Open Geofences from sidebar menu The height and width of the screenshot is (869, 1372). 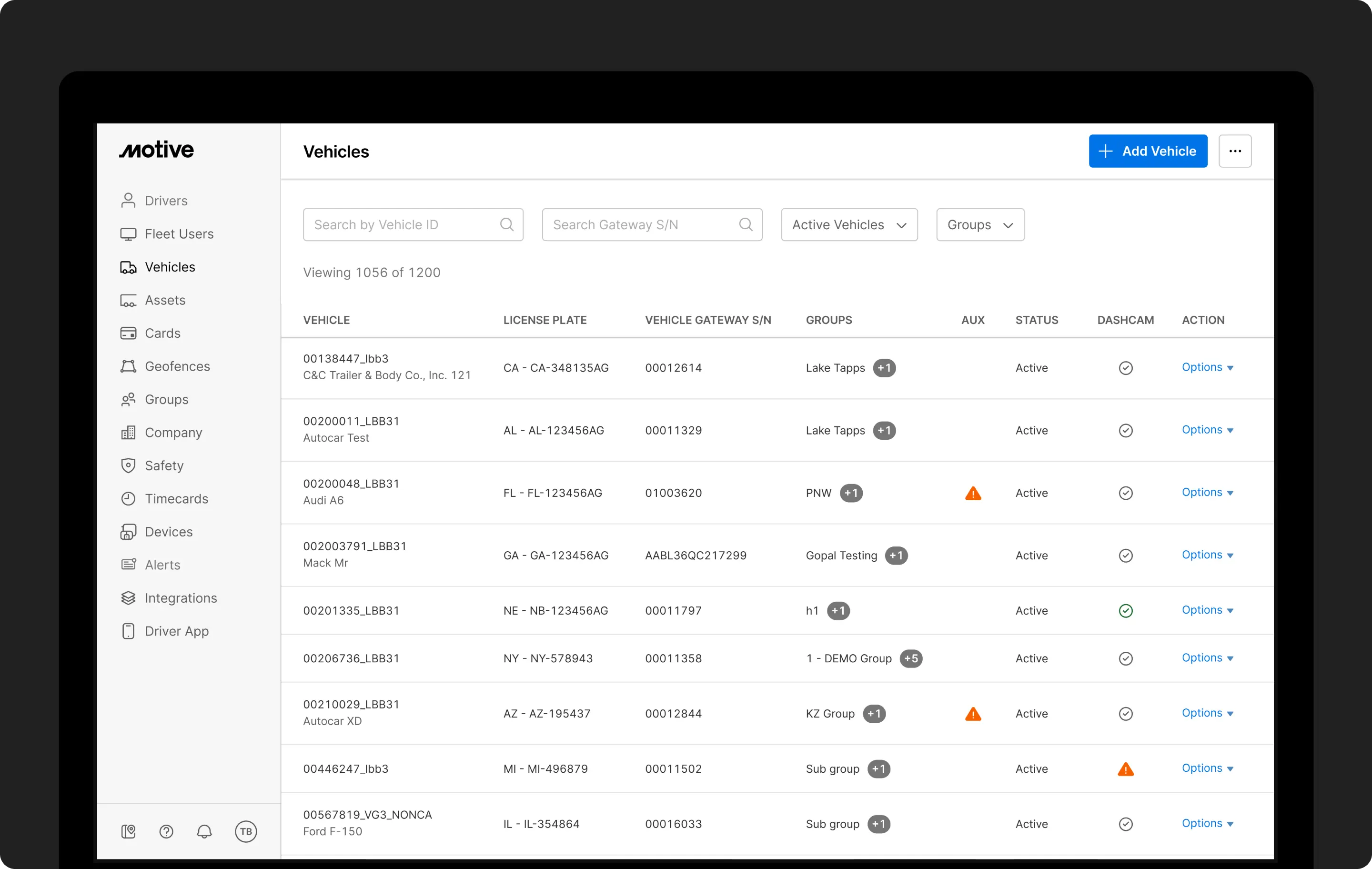[177, 366]
